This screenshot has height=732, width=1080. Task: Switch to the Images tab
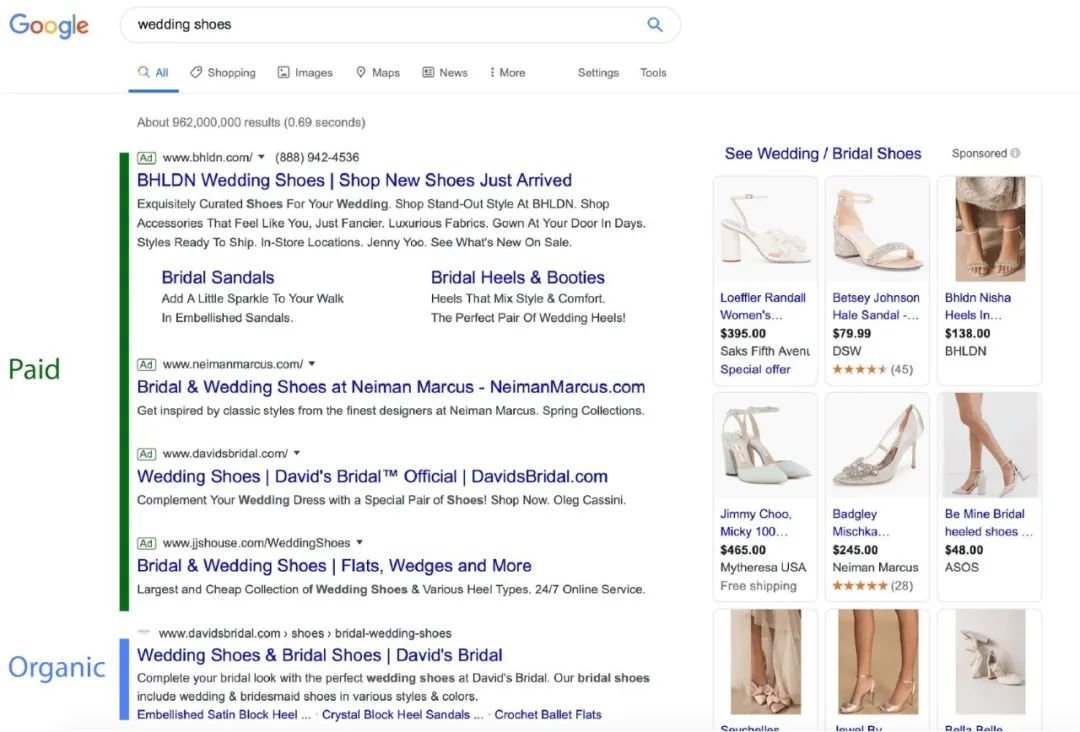coord(305,73)
